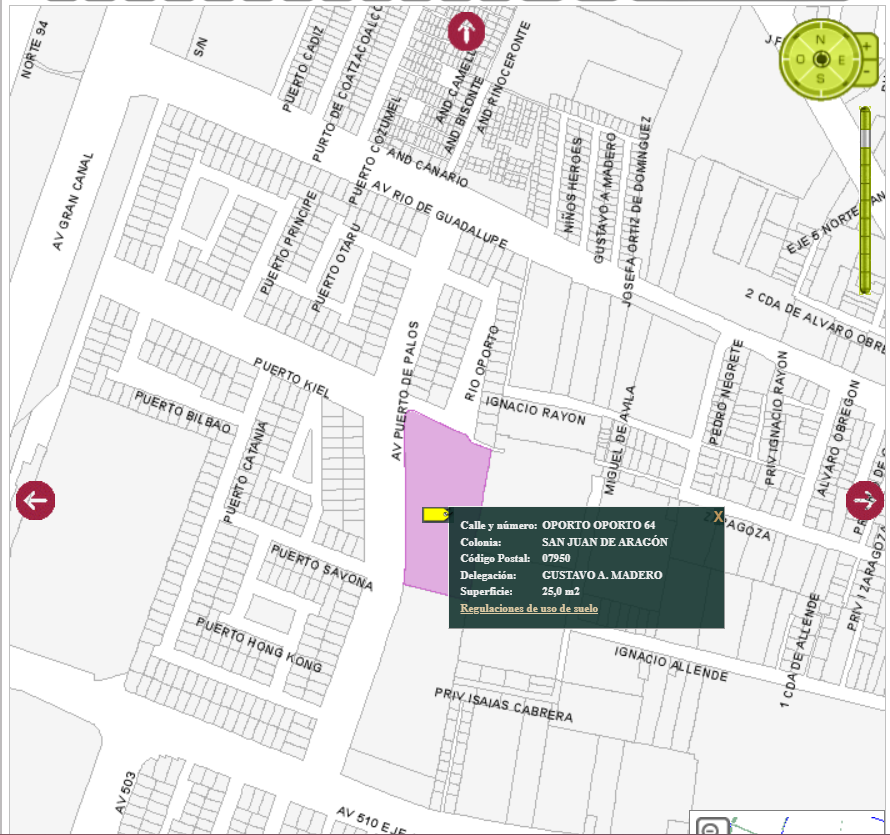The height and width of the screenshot is (835, 890).
Task: Zoom out with the minus button
Action: 867,73
